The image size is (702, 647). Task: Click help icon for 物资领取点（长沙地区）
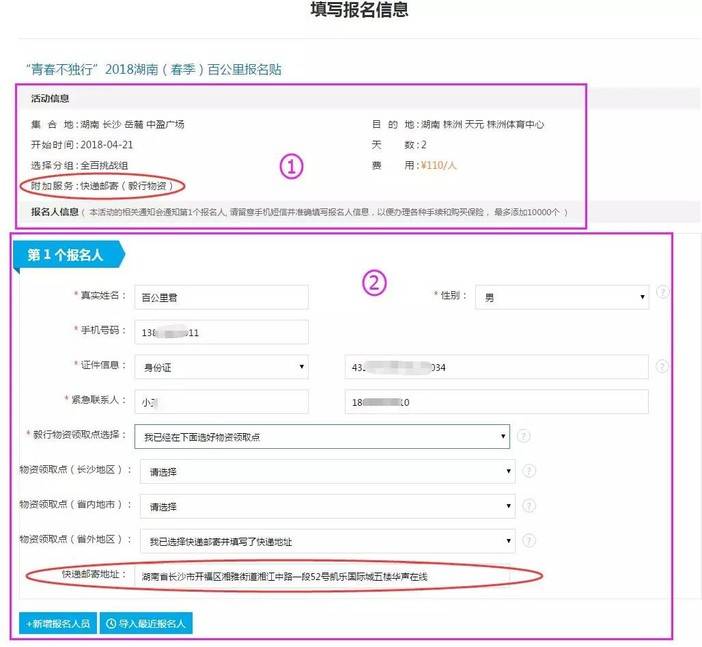click(x=529, y=471)
